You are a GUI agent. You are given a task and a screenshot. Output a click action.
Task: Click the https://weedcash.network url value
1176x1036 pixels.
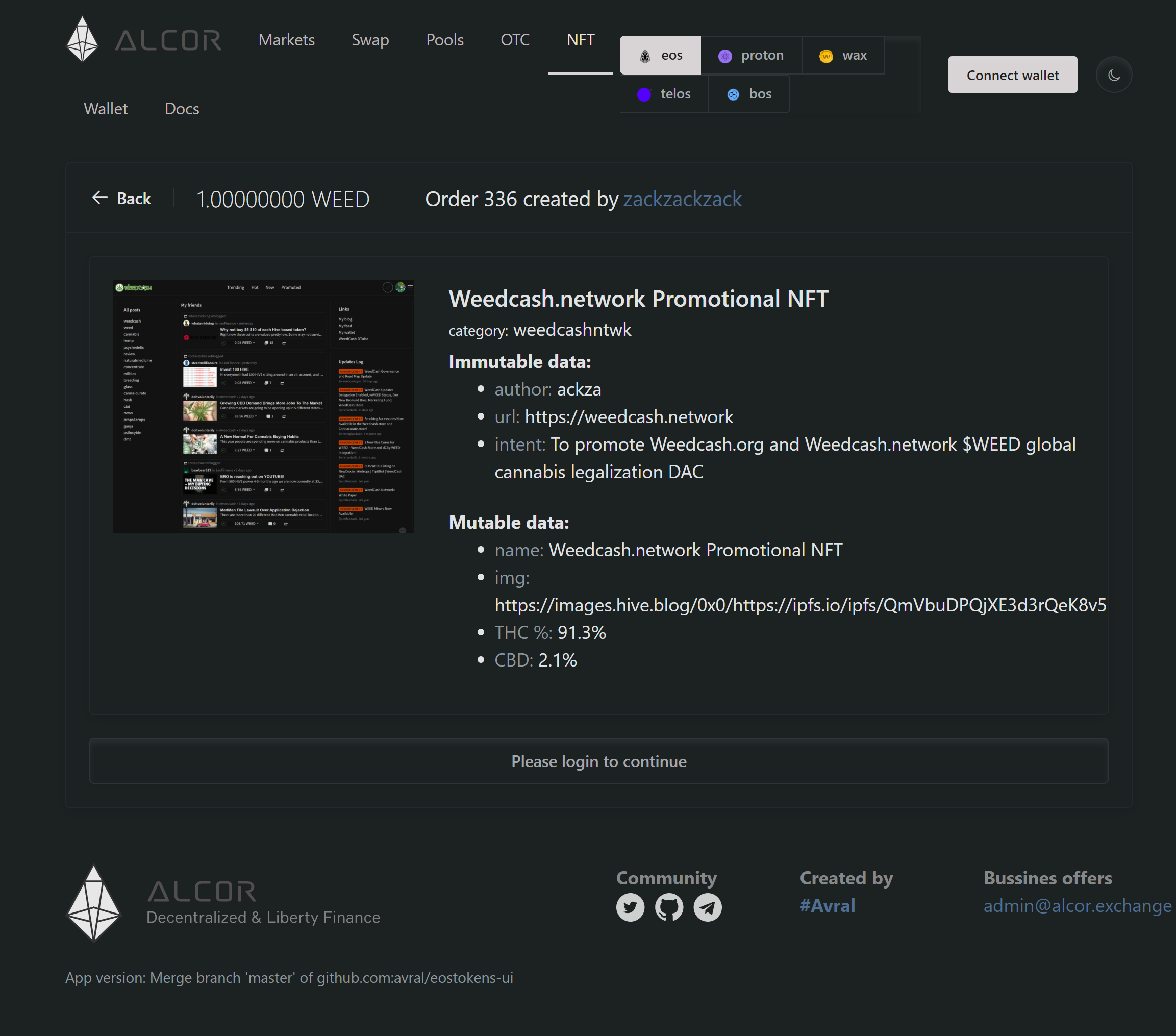pyautogui.click(x=629, y=417)
